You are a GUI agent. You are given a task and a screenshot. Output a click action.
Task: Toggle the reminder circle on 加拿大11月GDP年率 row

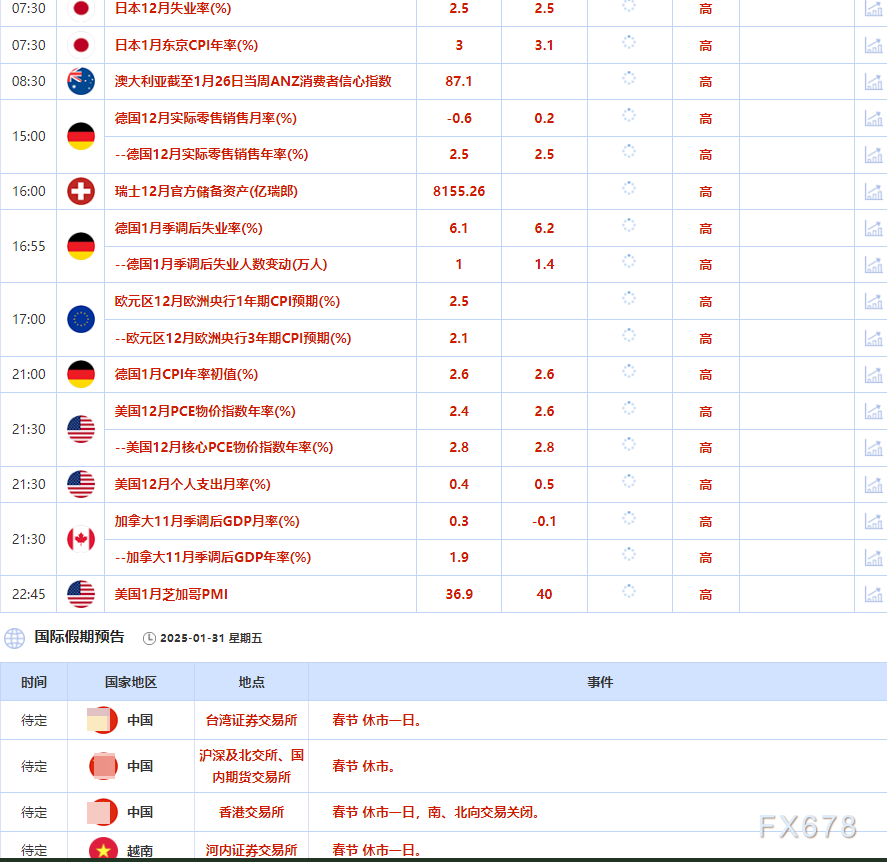tap(629, 557)
